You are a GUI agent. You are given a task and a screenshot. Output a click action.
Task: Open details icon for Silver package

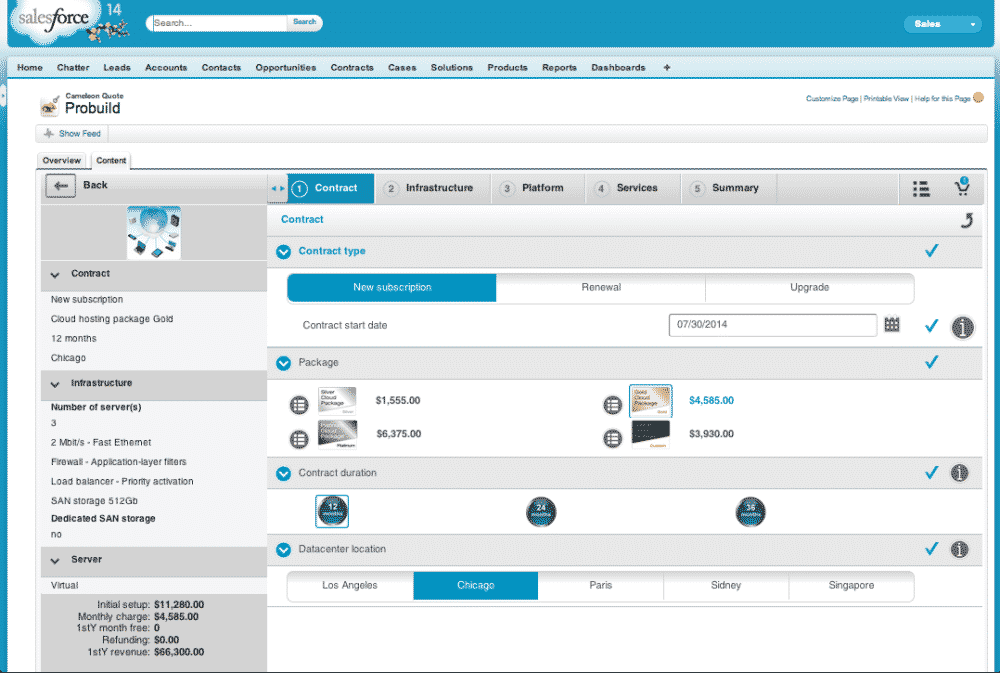point(298,405)
